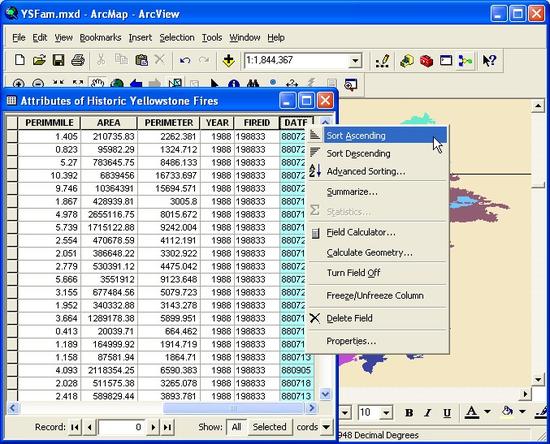Show Selected records button
The image size is (550, 444).
269,427
